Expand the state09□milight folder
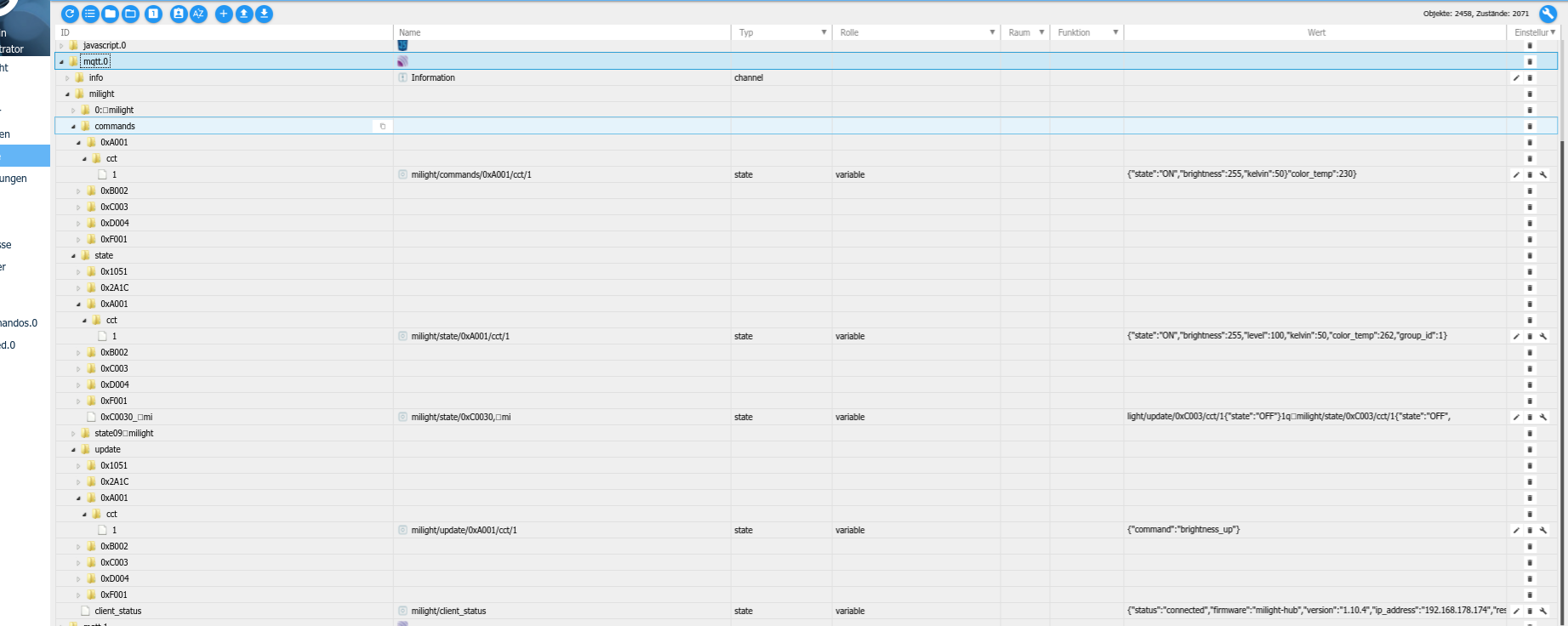The height and width of the screenshot is (626, 1568). pos(73,434)
